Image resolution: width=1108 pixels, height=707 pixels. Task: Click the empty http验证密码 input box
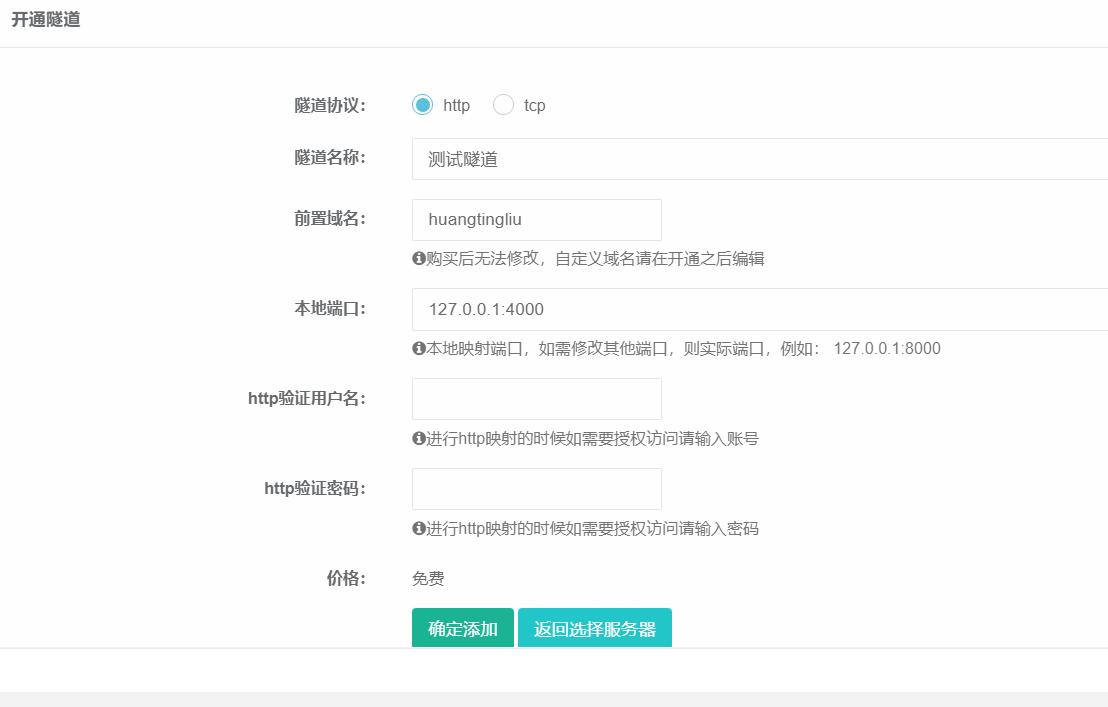click(536, 488)
